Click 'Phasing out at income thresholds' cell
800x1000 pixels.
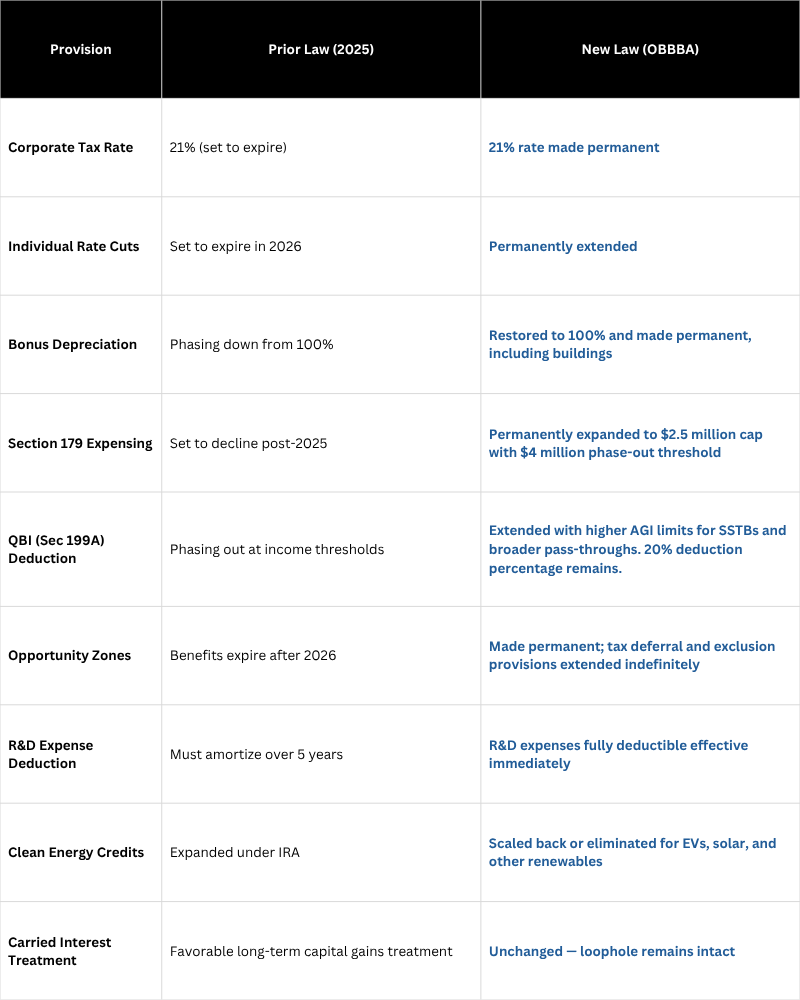(277, 549)
